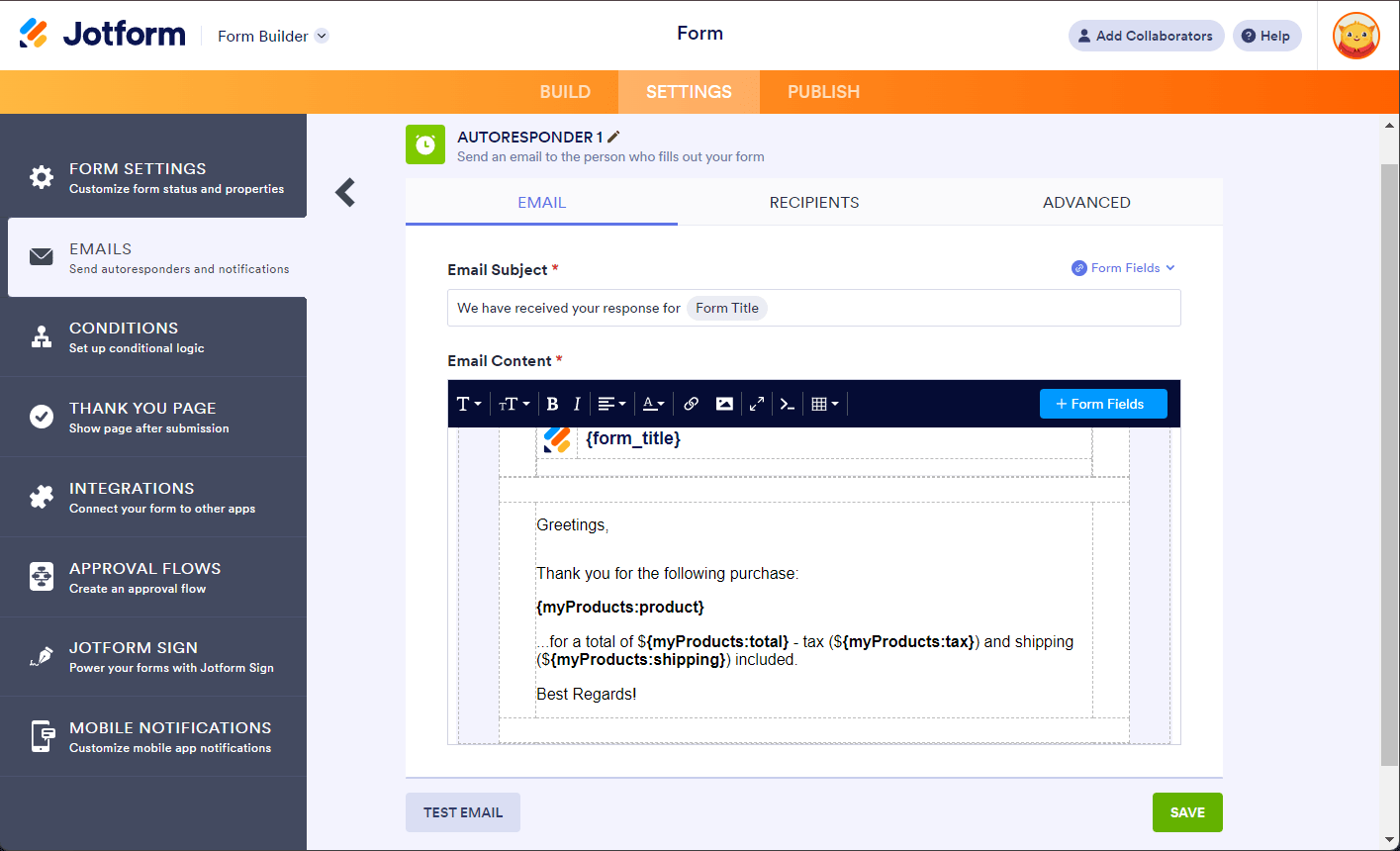The width and height of the screenshot is (1400, 851).
Task: Click 'Best Regards!' in the email body
Action: (x=586, y=695)
